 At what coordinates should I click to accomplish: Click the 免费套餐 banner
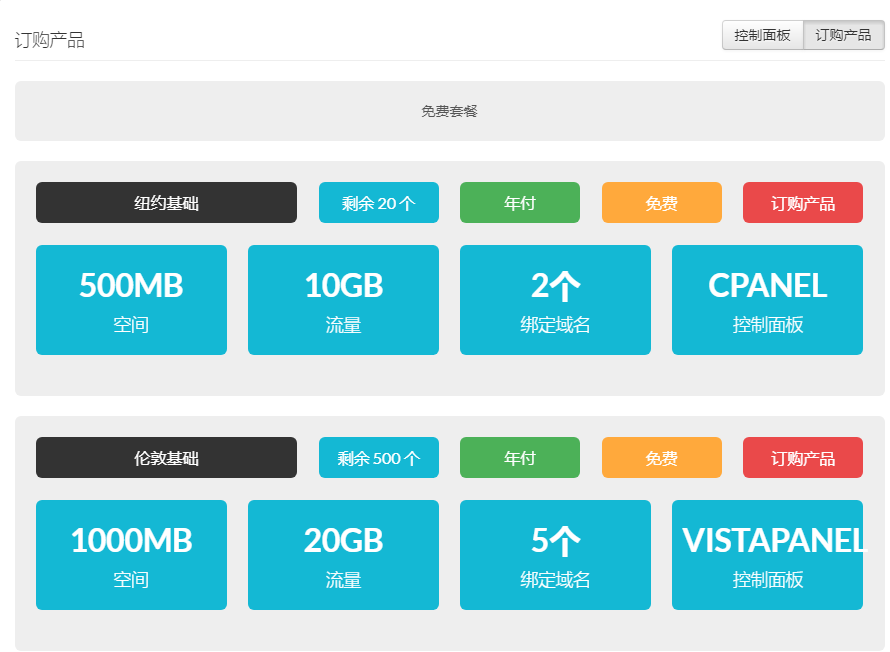[450, 111]
